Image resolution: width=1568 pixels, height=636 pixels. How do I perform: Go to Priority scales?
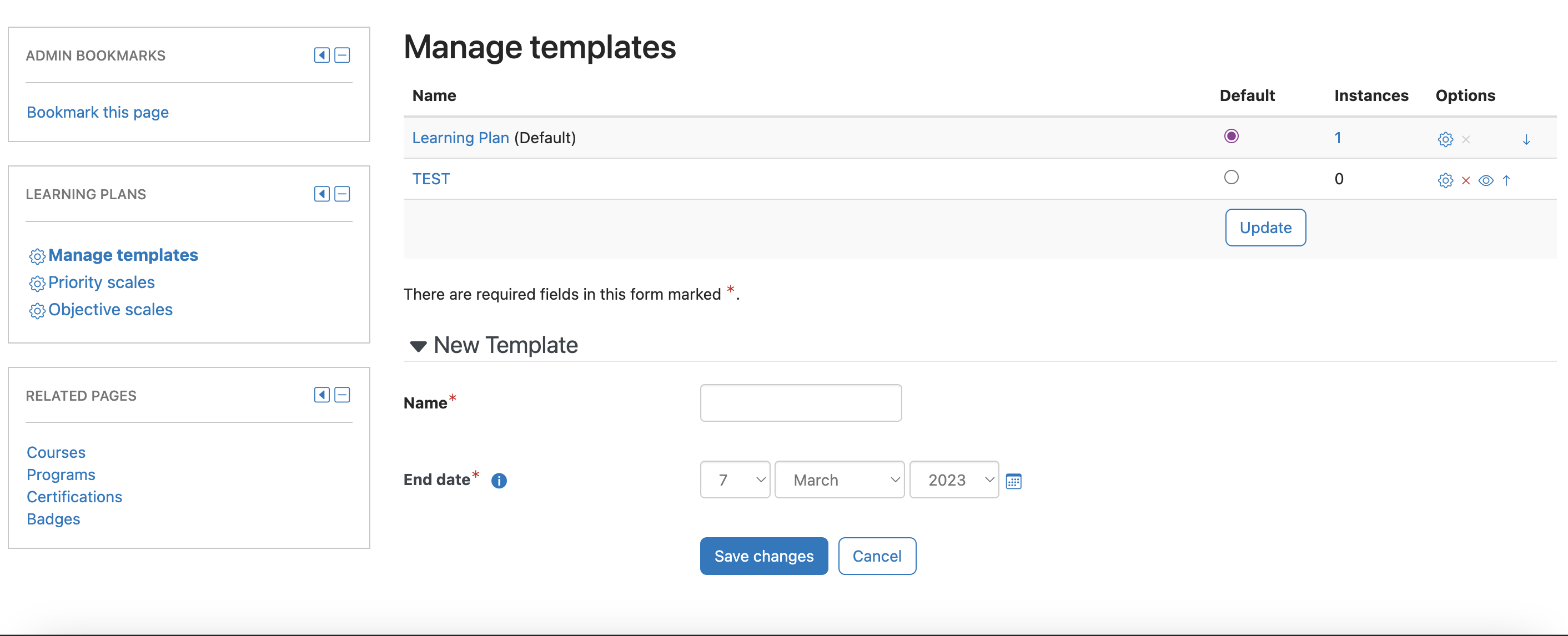coord(102,282)
